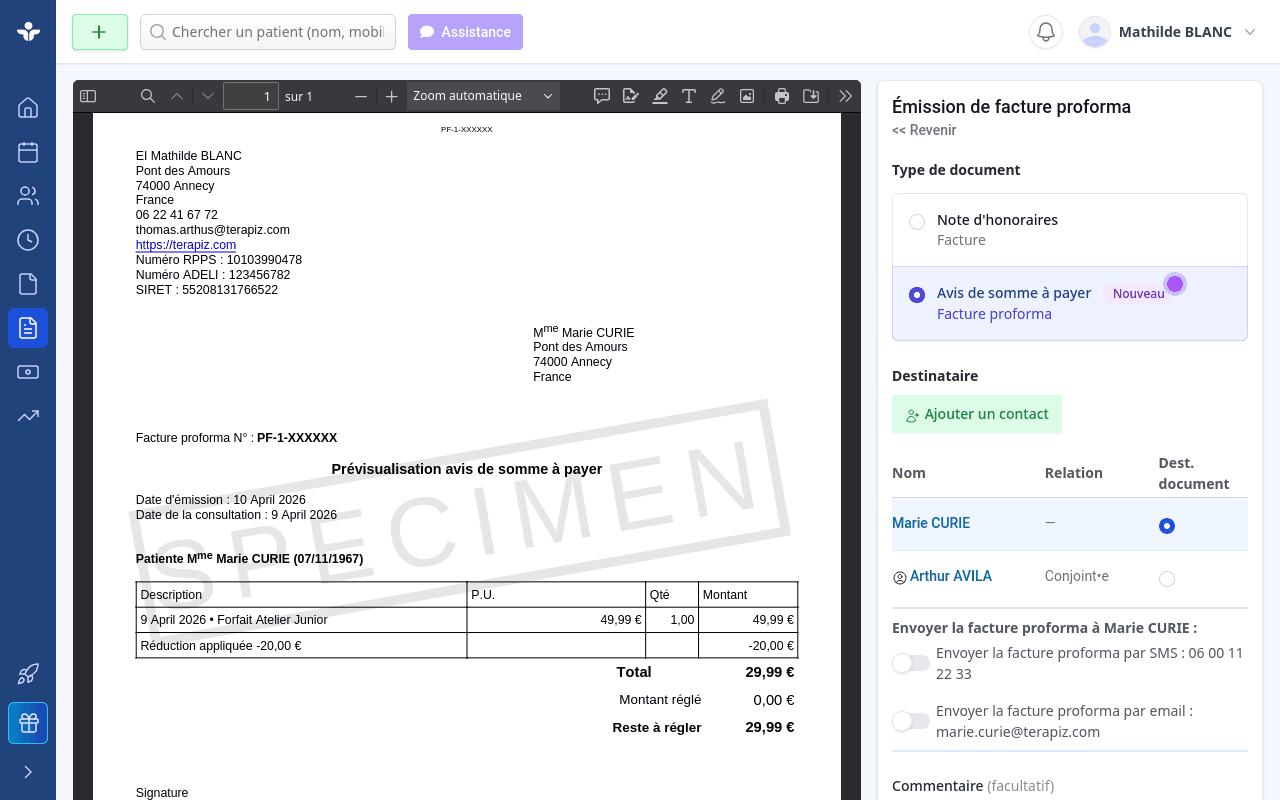Focus the patient search field

point(268,32)
